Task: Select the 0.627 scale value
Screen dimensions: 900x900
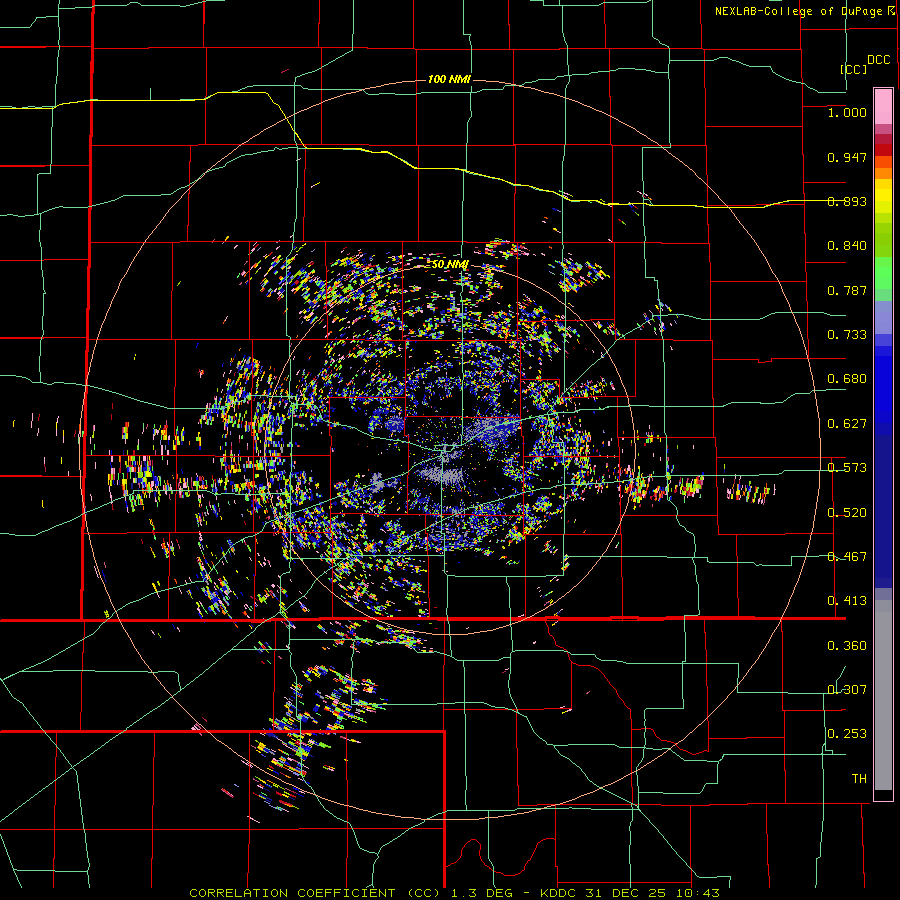Action: [x=847, y=424]
